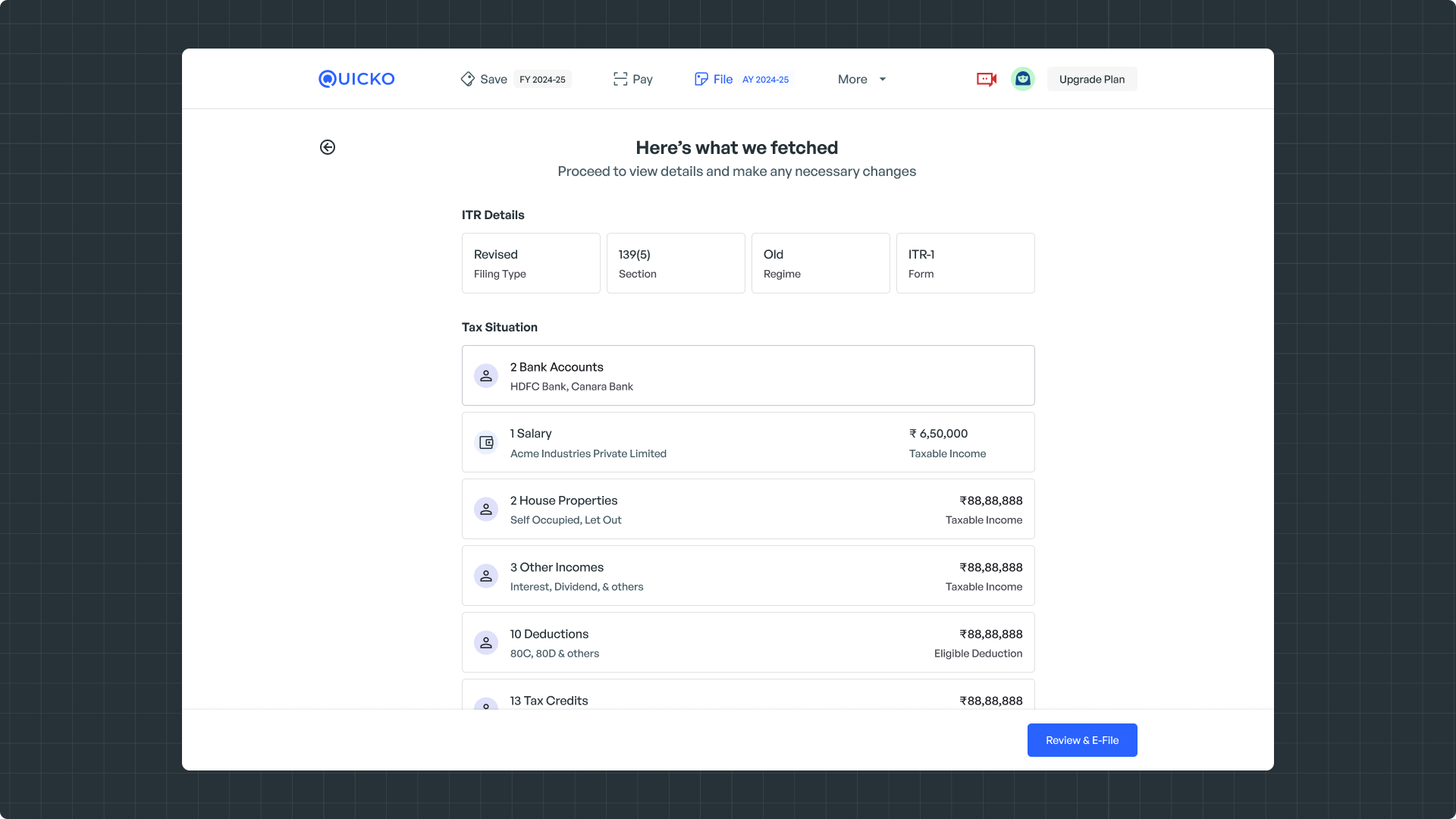Click the Salary wallet icon
Screen dimensions: 1456x819
(486, 442)
